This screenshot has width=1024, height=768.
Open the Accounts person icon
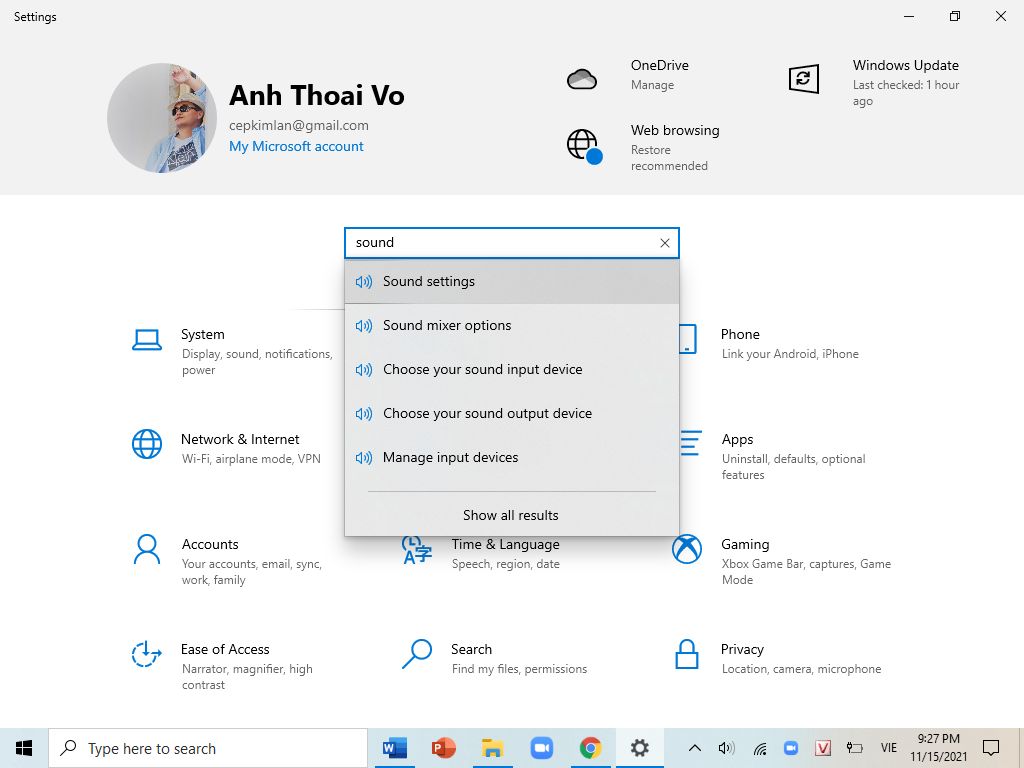point(147,549)
